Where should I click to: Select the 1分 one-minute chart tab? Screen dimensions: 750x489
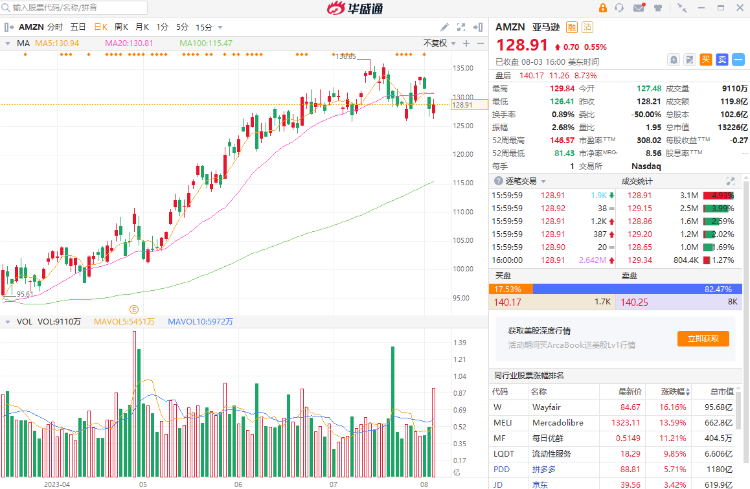tap(163, 27)
